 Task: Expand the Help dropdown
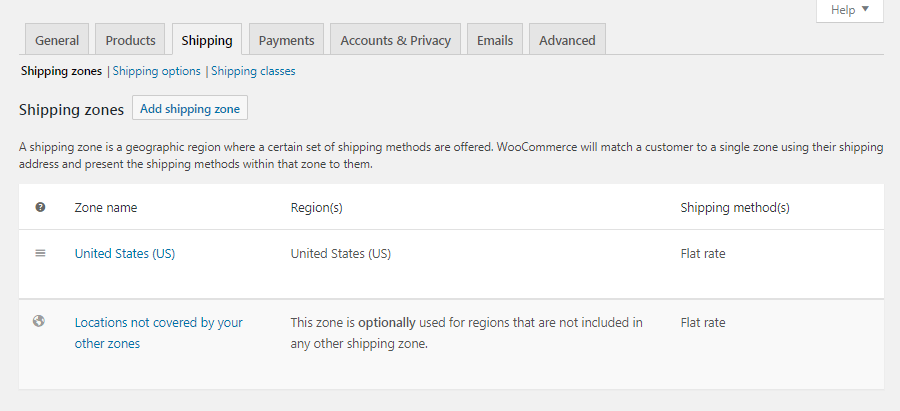(x=850, y=10)
